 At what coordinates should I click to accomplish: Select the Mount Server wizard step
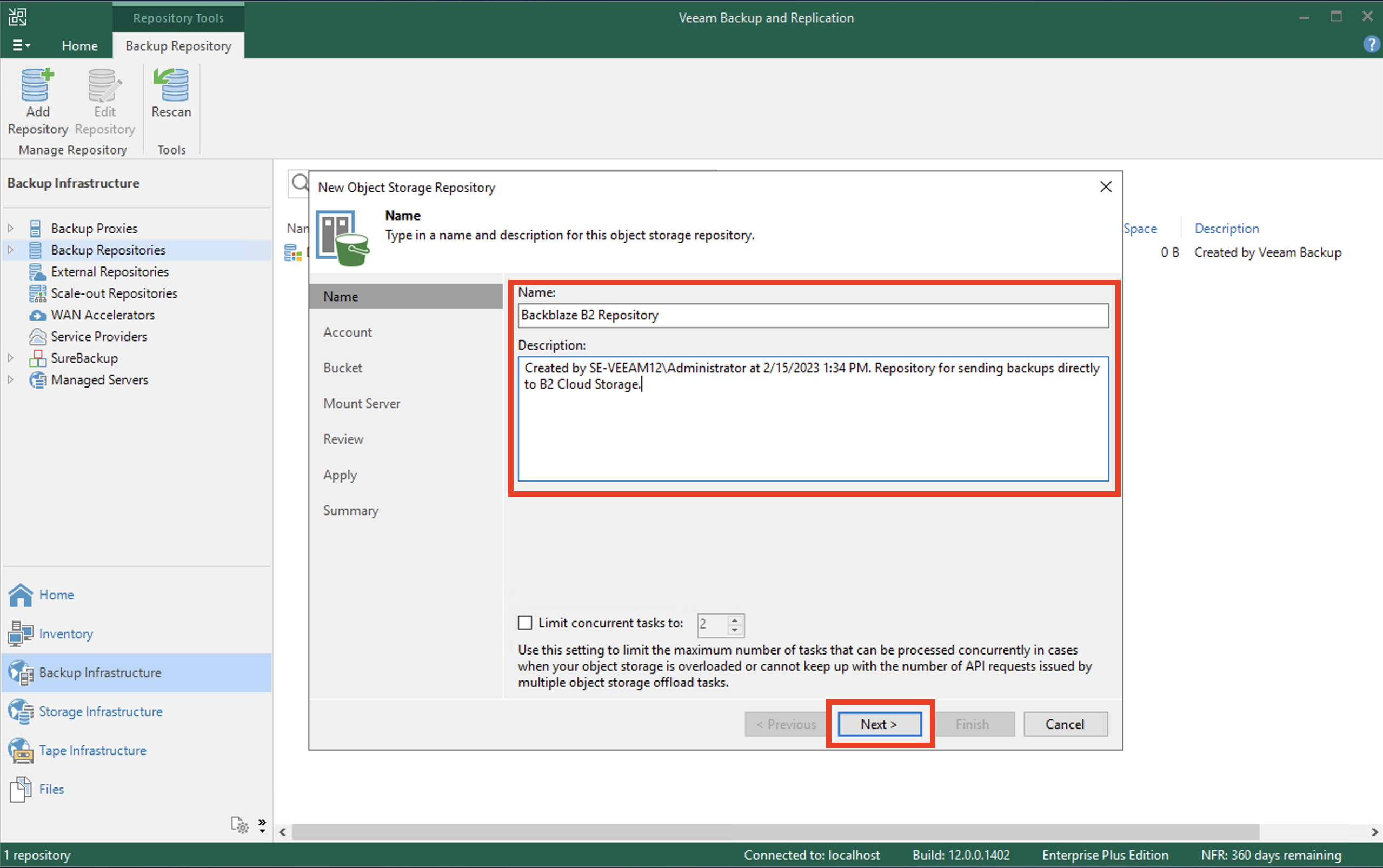[x=362, y=404]
